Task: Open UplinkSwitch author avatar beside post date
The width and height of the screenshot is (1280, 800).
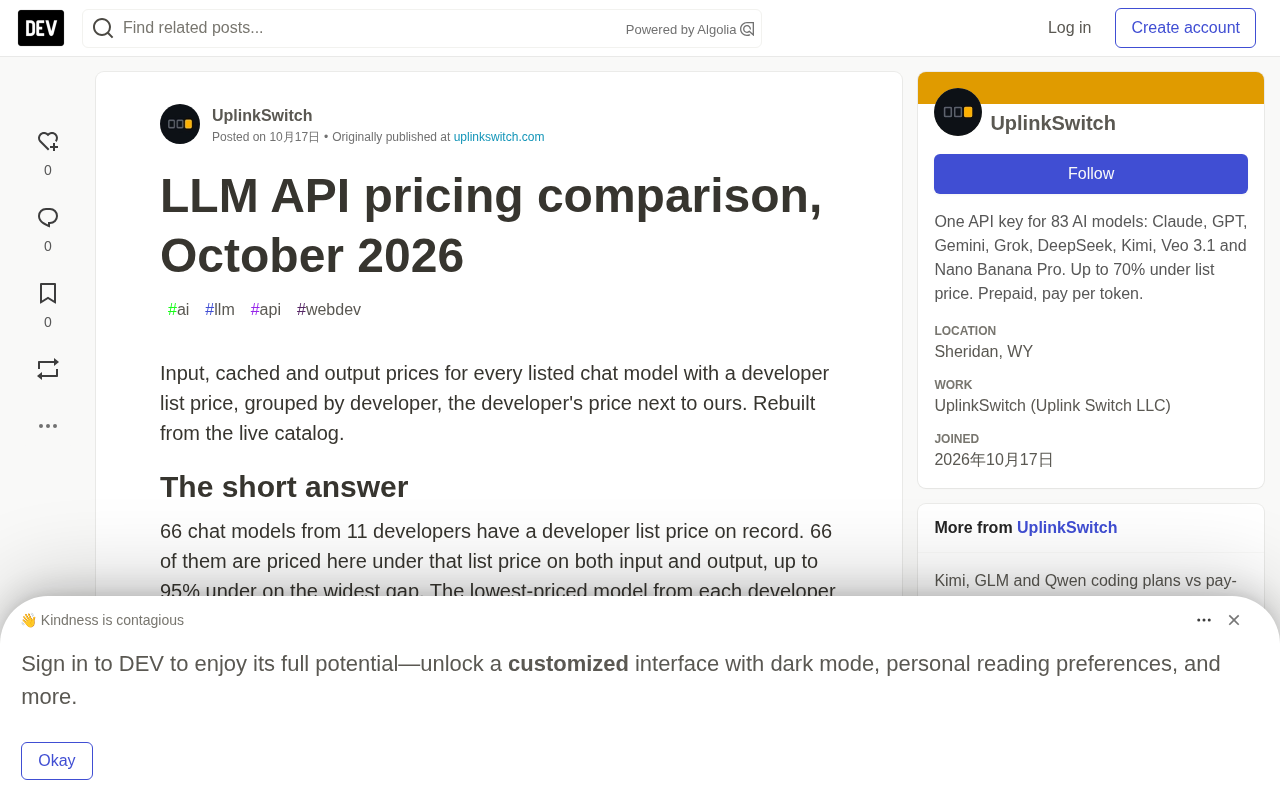Action: tap(180, 124)
